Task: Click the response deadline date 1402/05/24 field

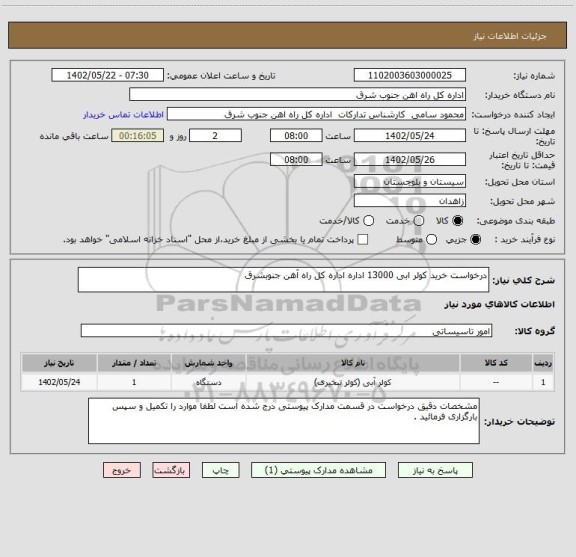Action: tap(410, 136)
